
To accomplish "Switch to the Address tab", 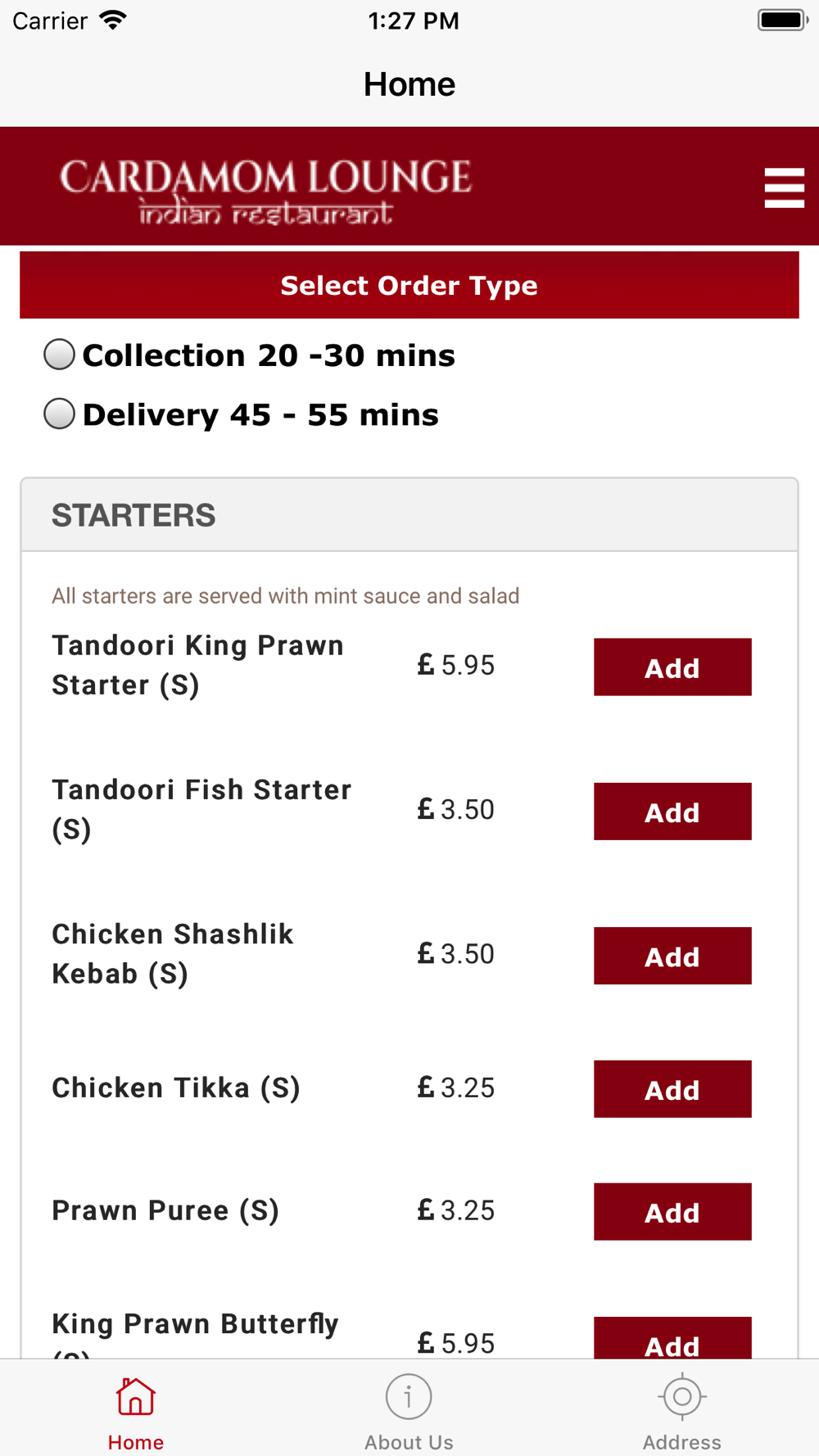I will click(681, 1409).
